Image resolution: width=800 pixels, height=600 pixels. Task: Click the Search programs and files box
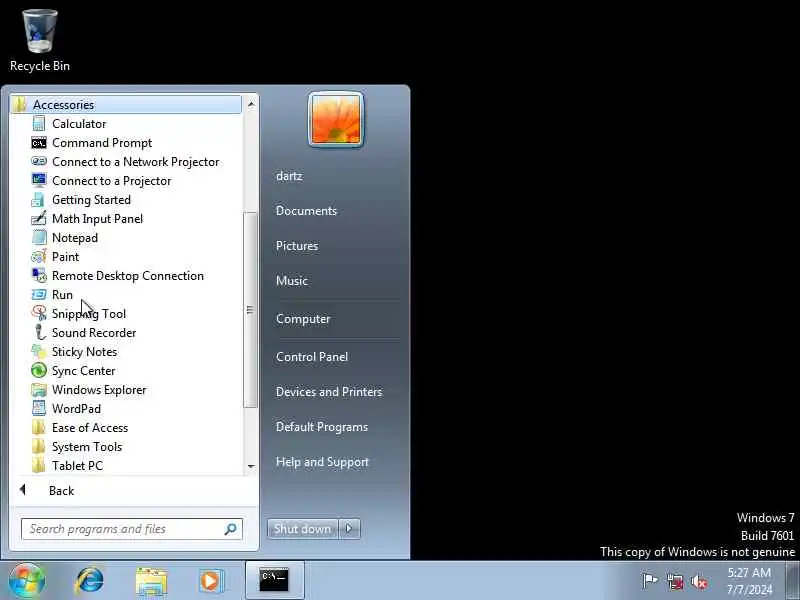pyautogui.click(x=132, y=529)
